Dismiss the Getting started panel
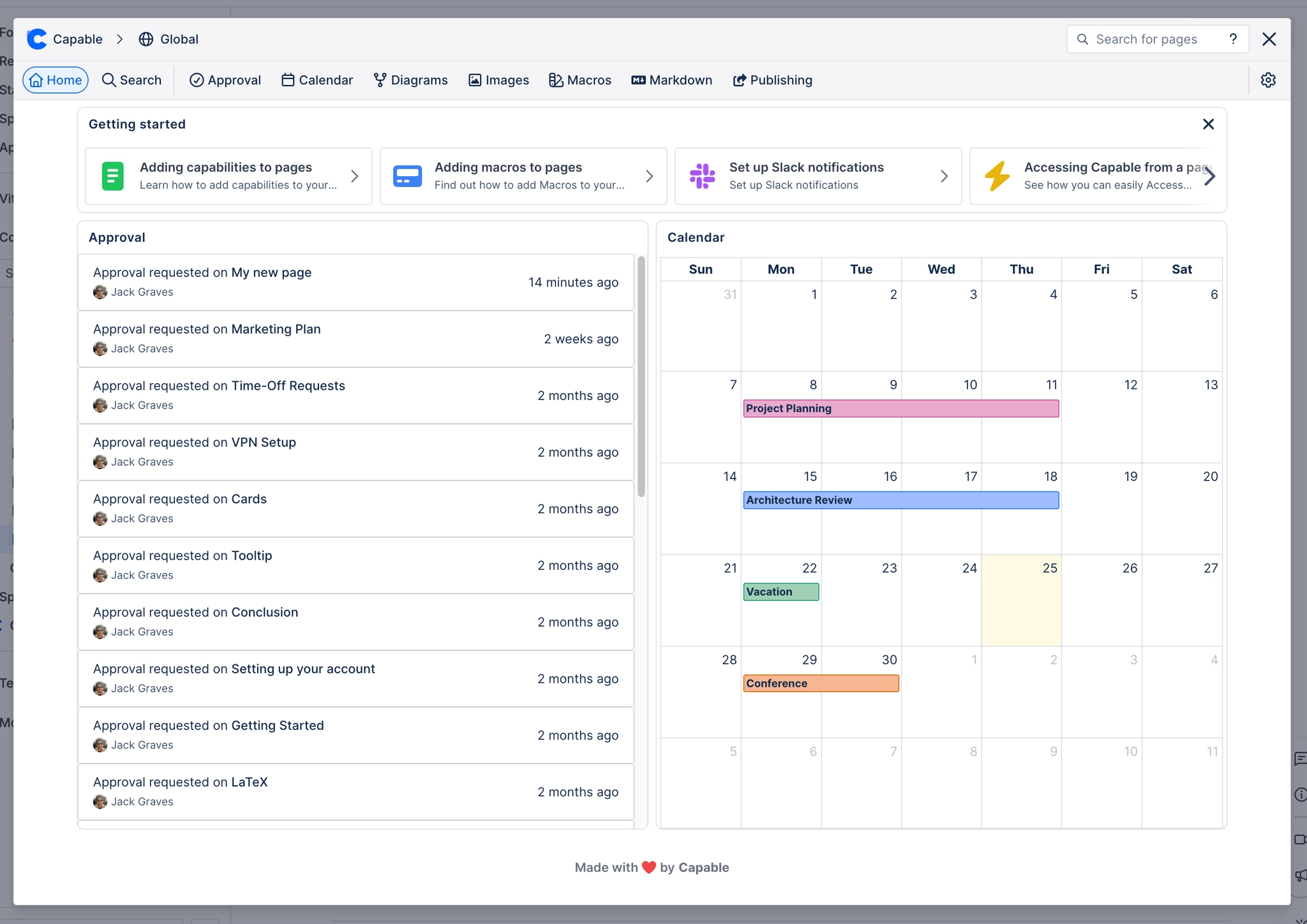The width and height of the screenshot is (1307, 924). 1208,124
